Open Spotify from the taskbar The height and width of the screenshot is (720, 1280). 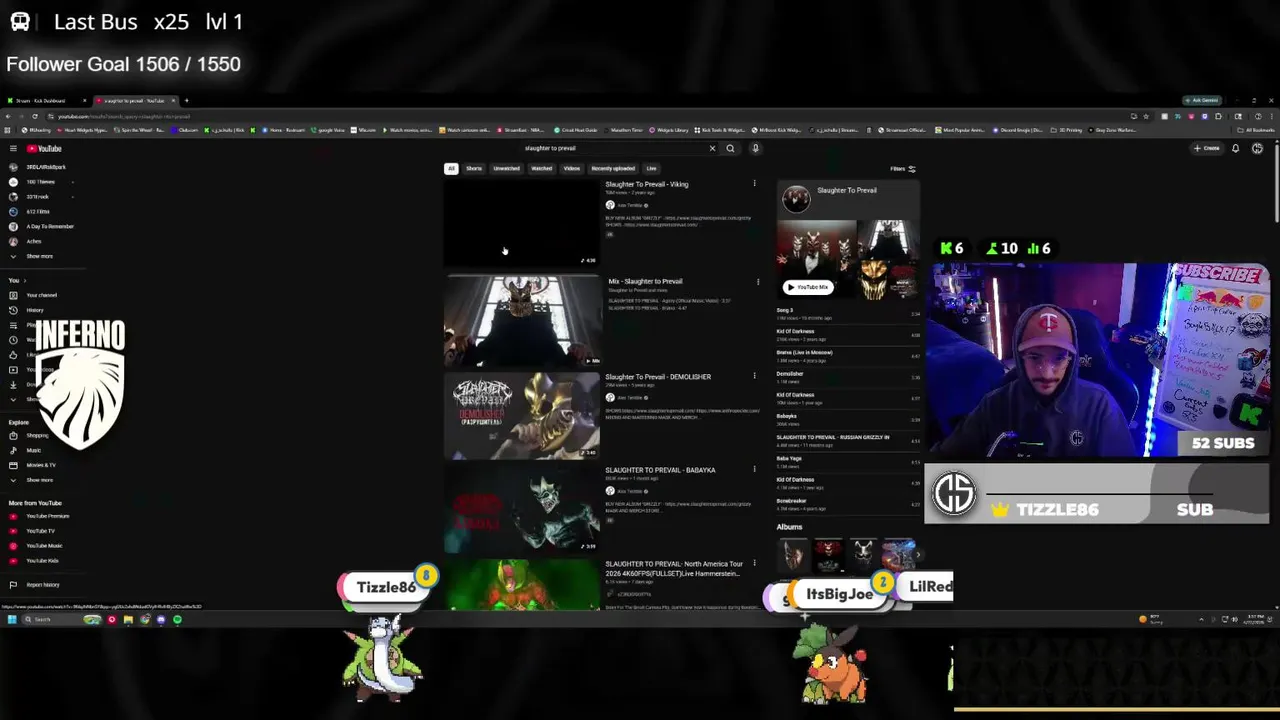177,620
